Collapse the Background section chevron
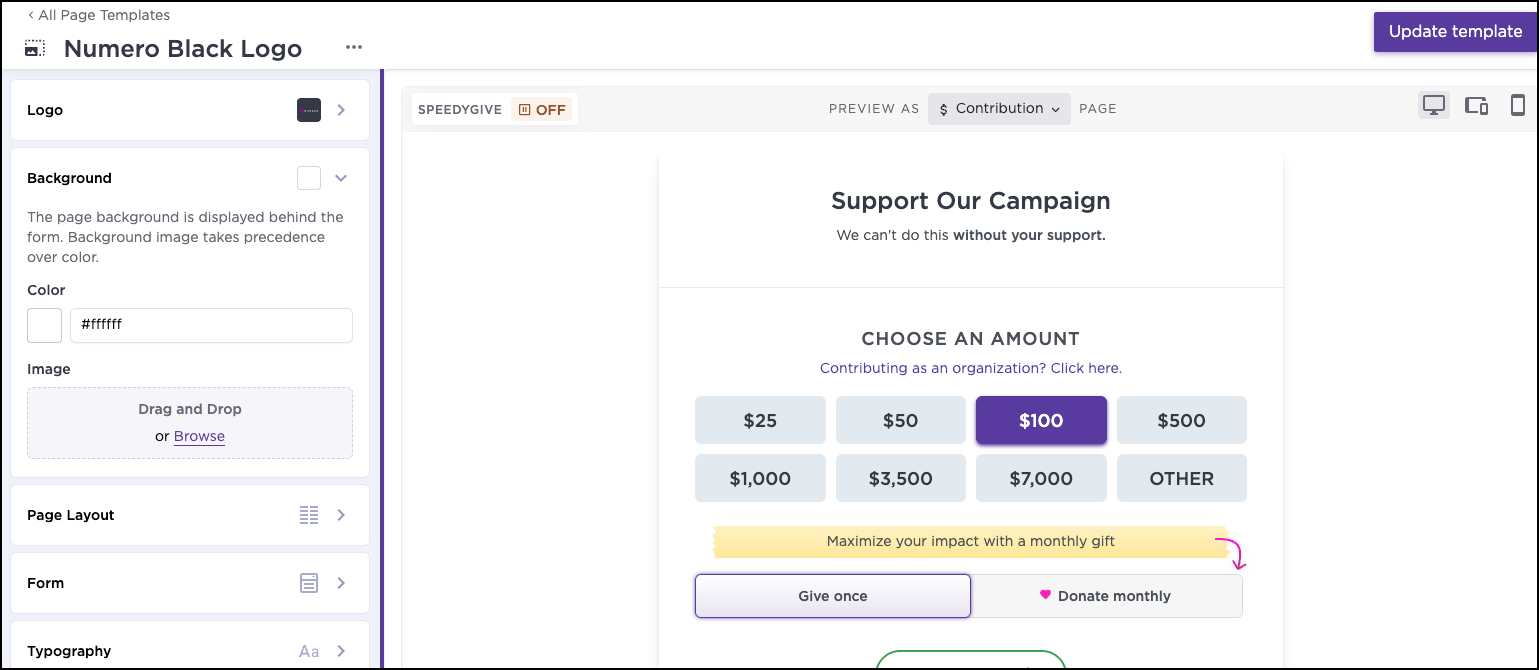 (341, 178)
